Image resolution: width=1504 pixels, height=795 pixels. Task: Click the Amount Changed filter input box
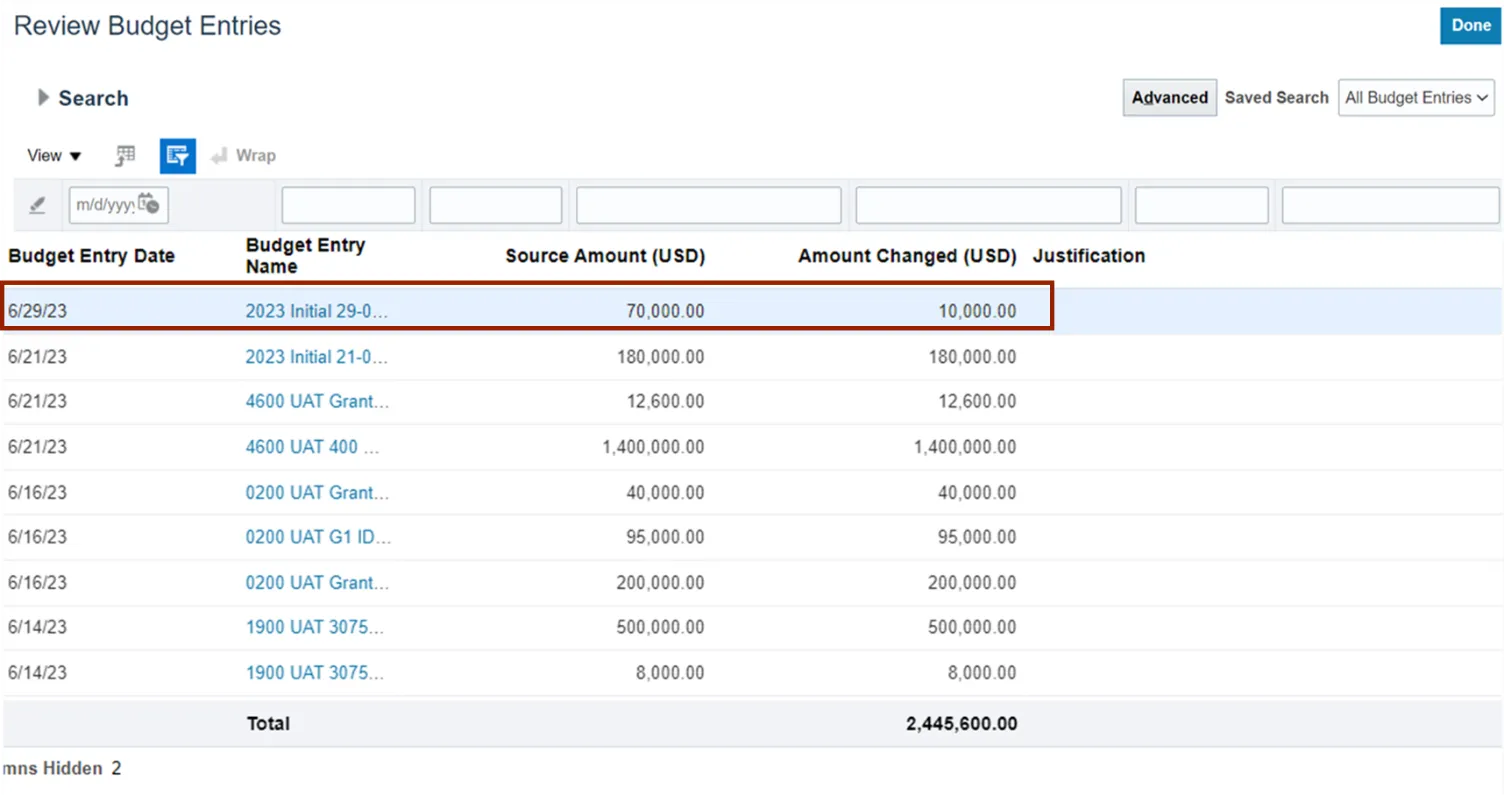pyautogui.click(x=987, y=205)
